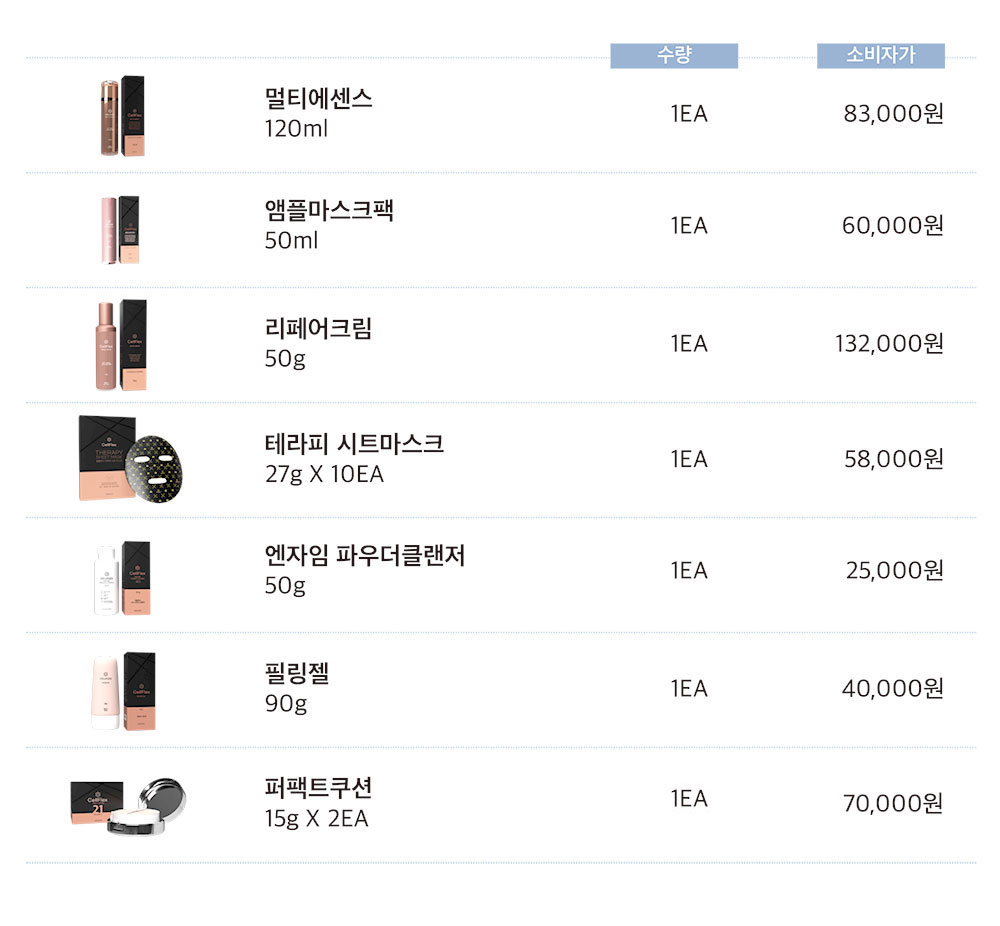Click the 70,000원 price of 퍼팩트쿠션
1000x926 pixels.
click(893, 803)
